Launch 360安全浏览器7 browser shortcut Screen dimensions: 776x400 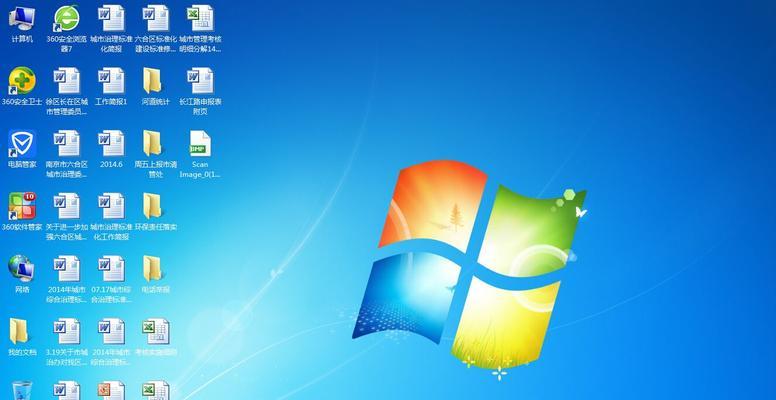[66, 28]
